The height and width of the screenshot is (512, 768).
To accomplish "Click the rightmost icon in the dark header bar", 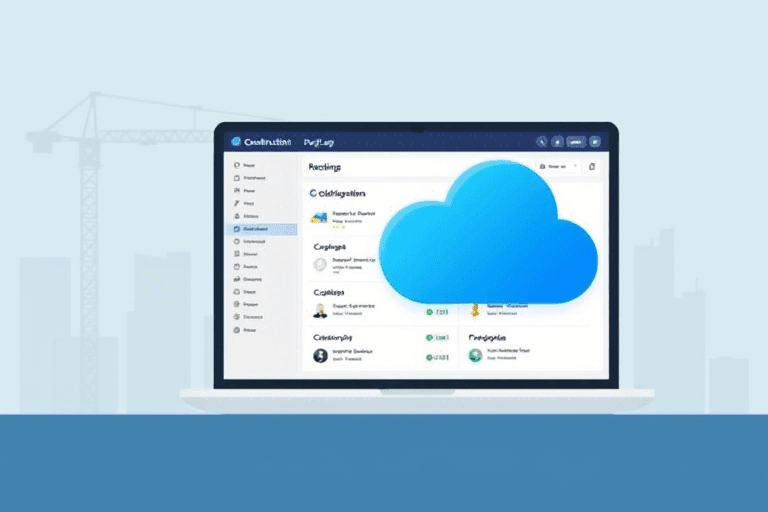I will pos(594,142).
